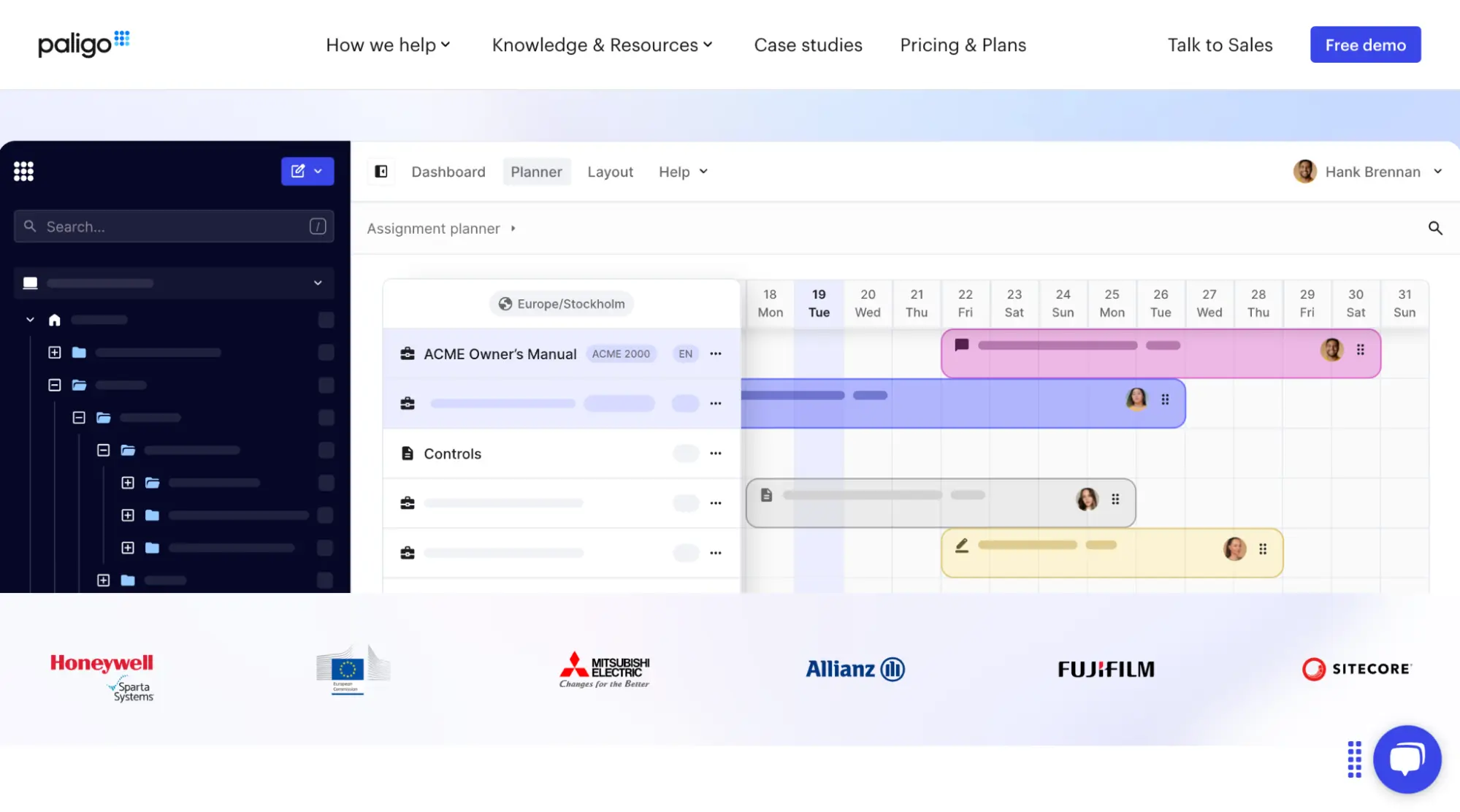Viewport: 1460px width, 812px height.
Task: Click the blue create/edit button
Action: click(307, 171)
